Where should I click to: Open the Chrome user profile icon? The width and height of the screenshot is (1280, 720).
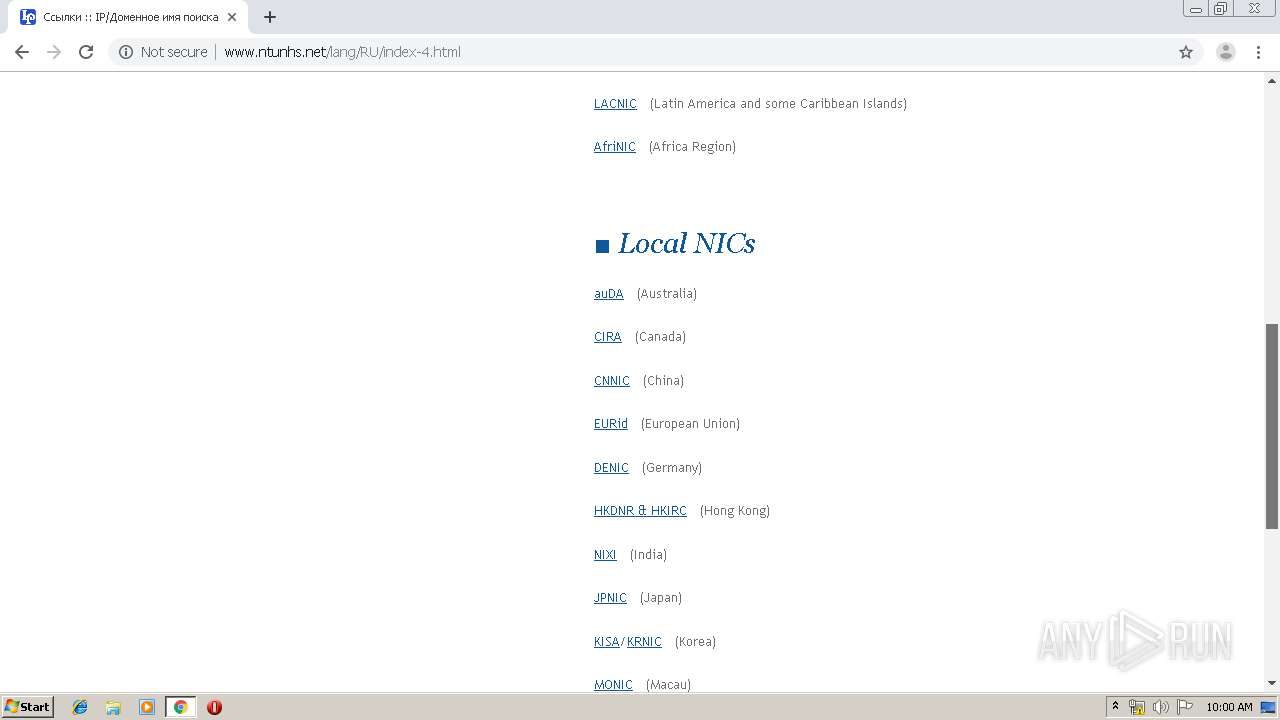[1225, 52]
